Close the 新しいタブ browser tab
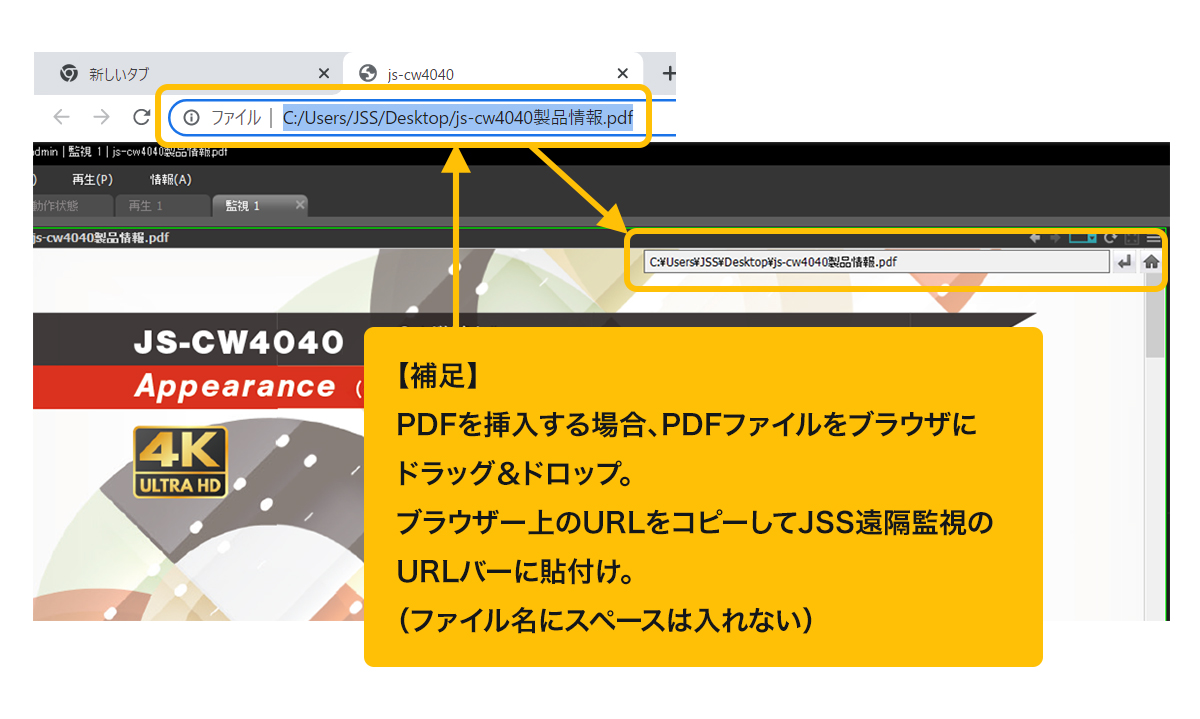Screen dimensions: 1200x719 pos(323,73)
